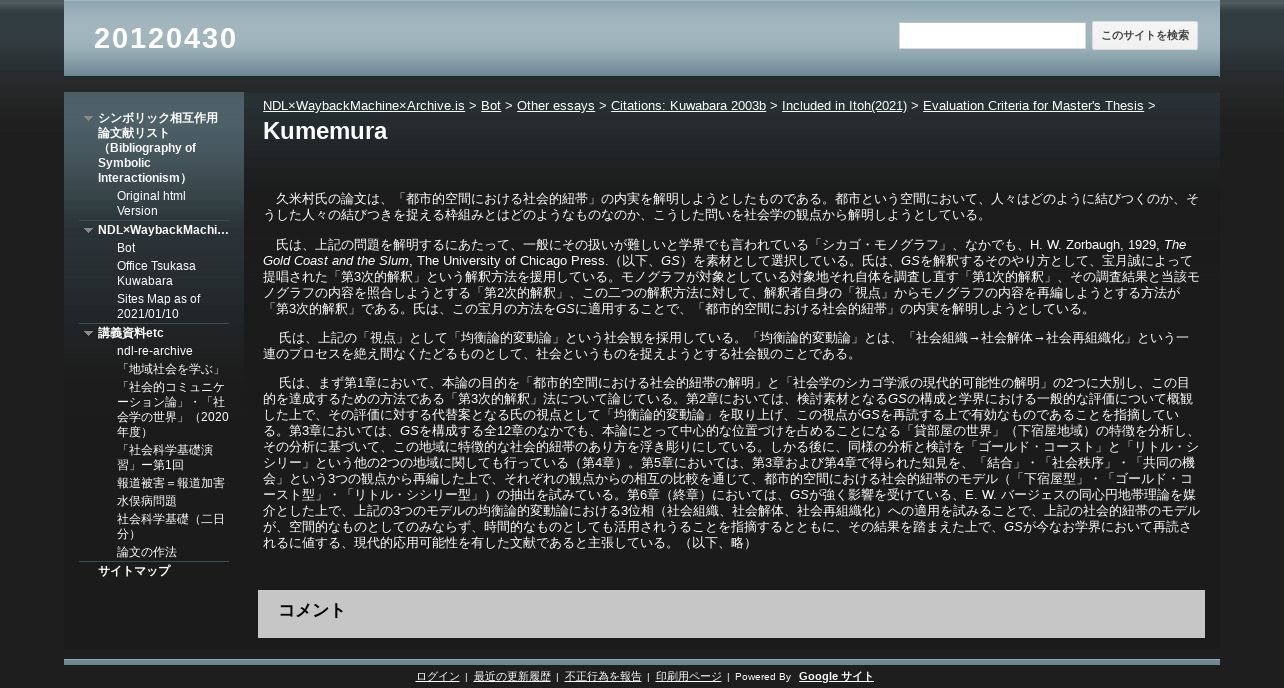Open 印刷用ページ footer link
The width and height of the screenshot is (1284, 688).
(x=688, y=677)
